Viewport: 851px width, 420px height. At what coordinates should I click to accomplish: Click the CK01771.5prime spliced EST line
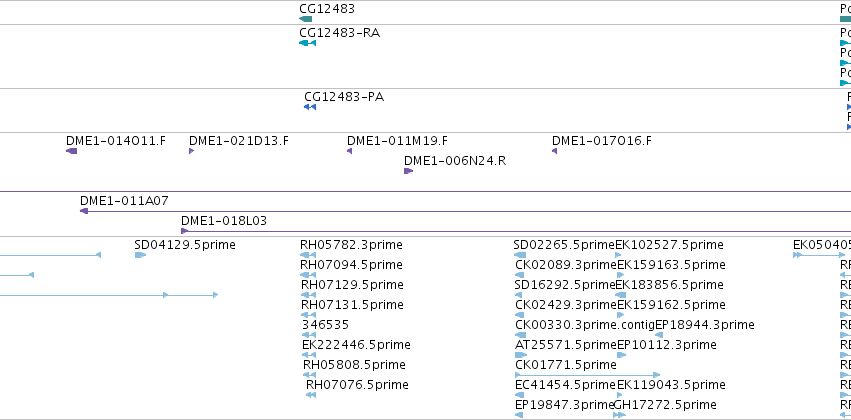click(x=587, y=375)
